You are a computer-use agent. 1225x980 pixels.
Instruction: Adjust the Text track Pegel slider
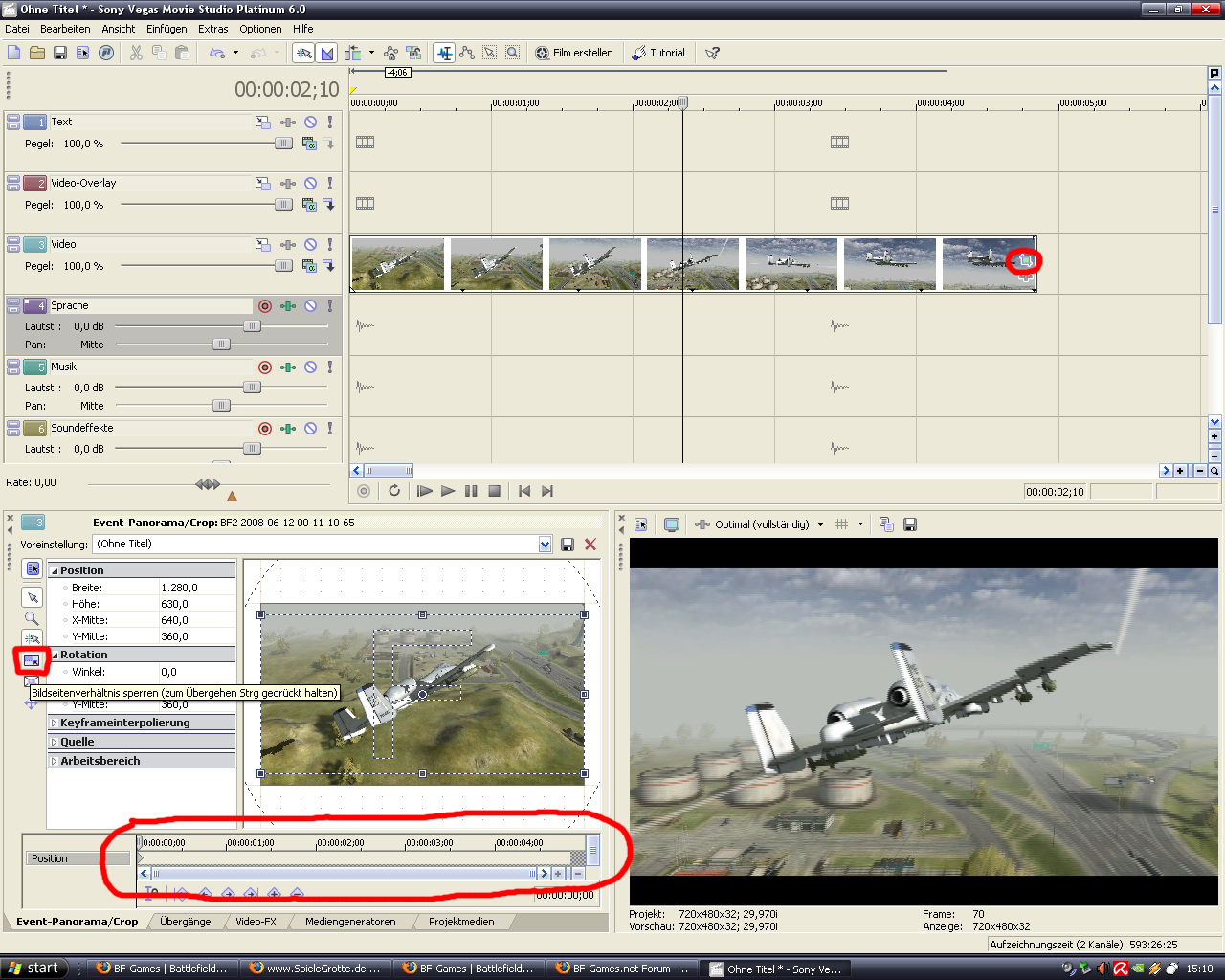click(x=283, y=144)
